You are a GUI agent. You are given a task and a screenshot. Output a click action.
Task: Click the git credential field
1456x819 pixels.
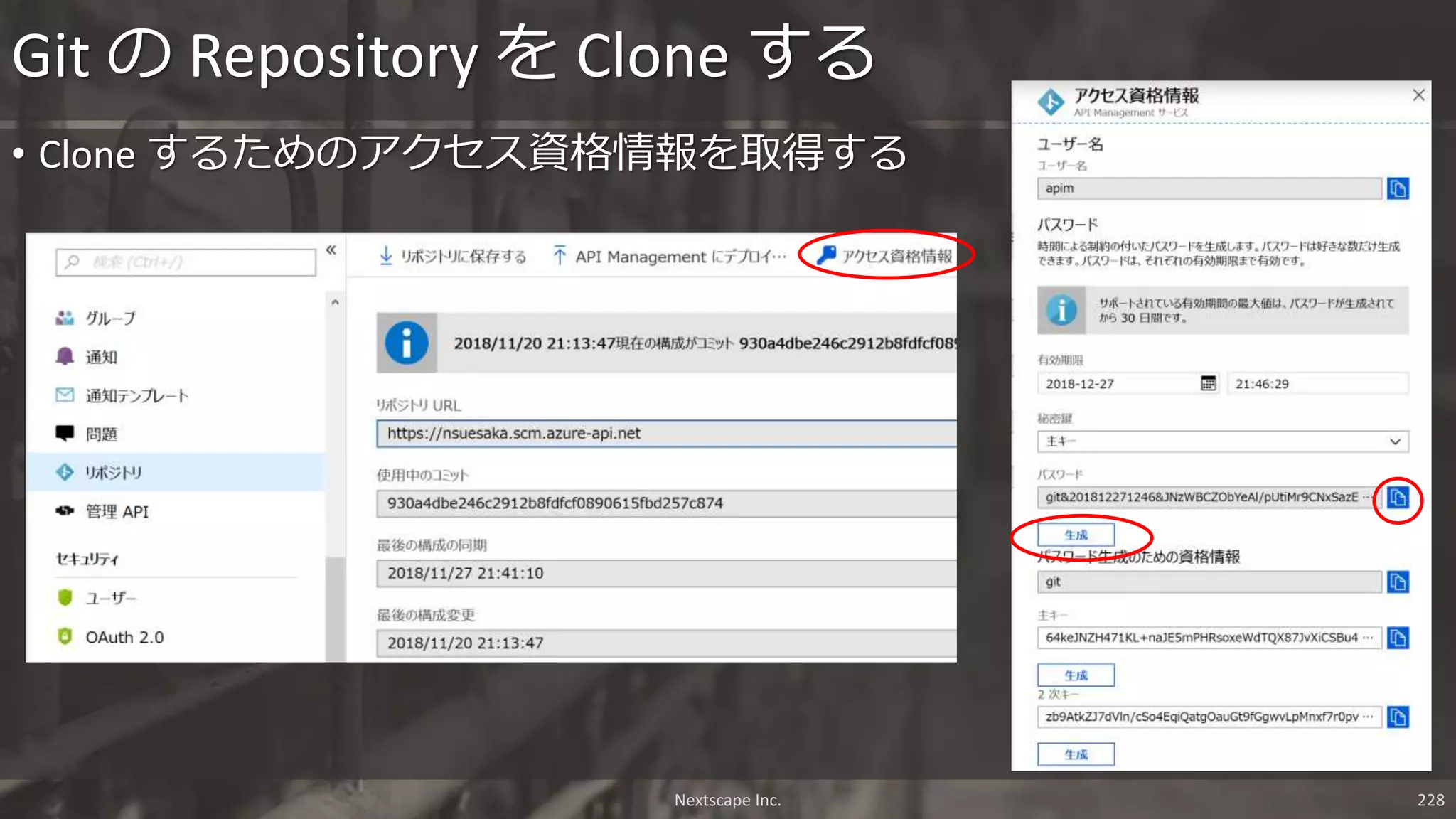pyautogui.click(x=1209, y=582)
